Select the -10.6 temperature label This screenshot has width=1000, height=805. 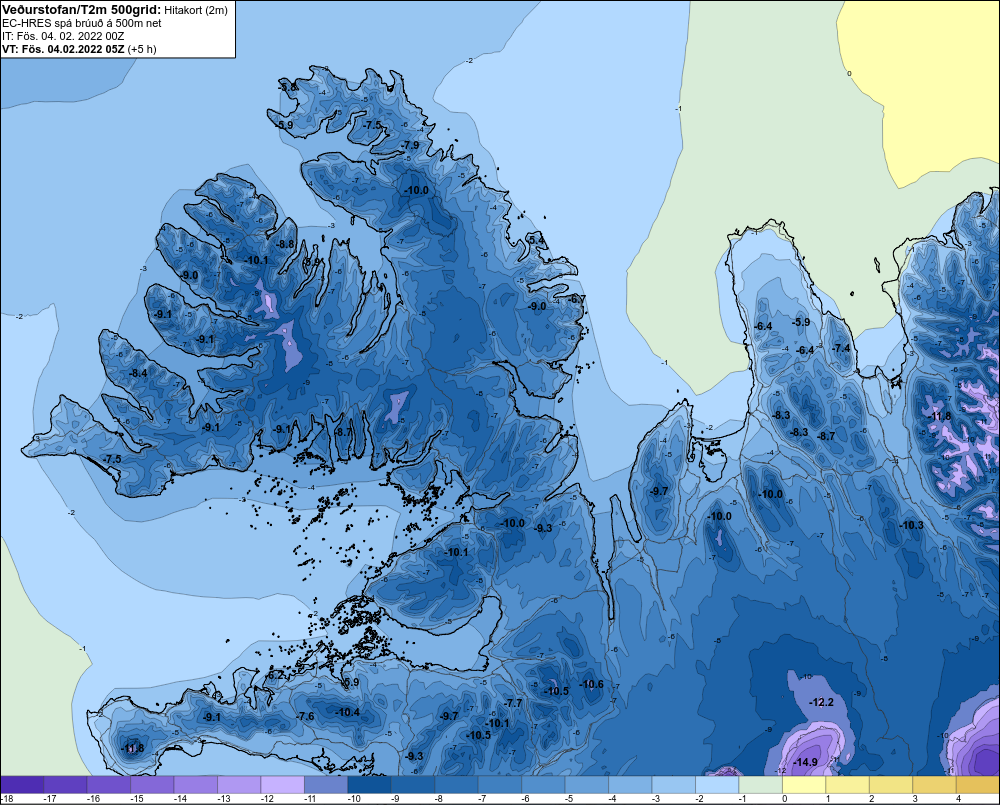pos(591,684)
